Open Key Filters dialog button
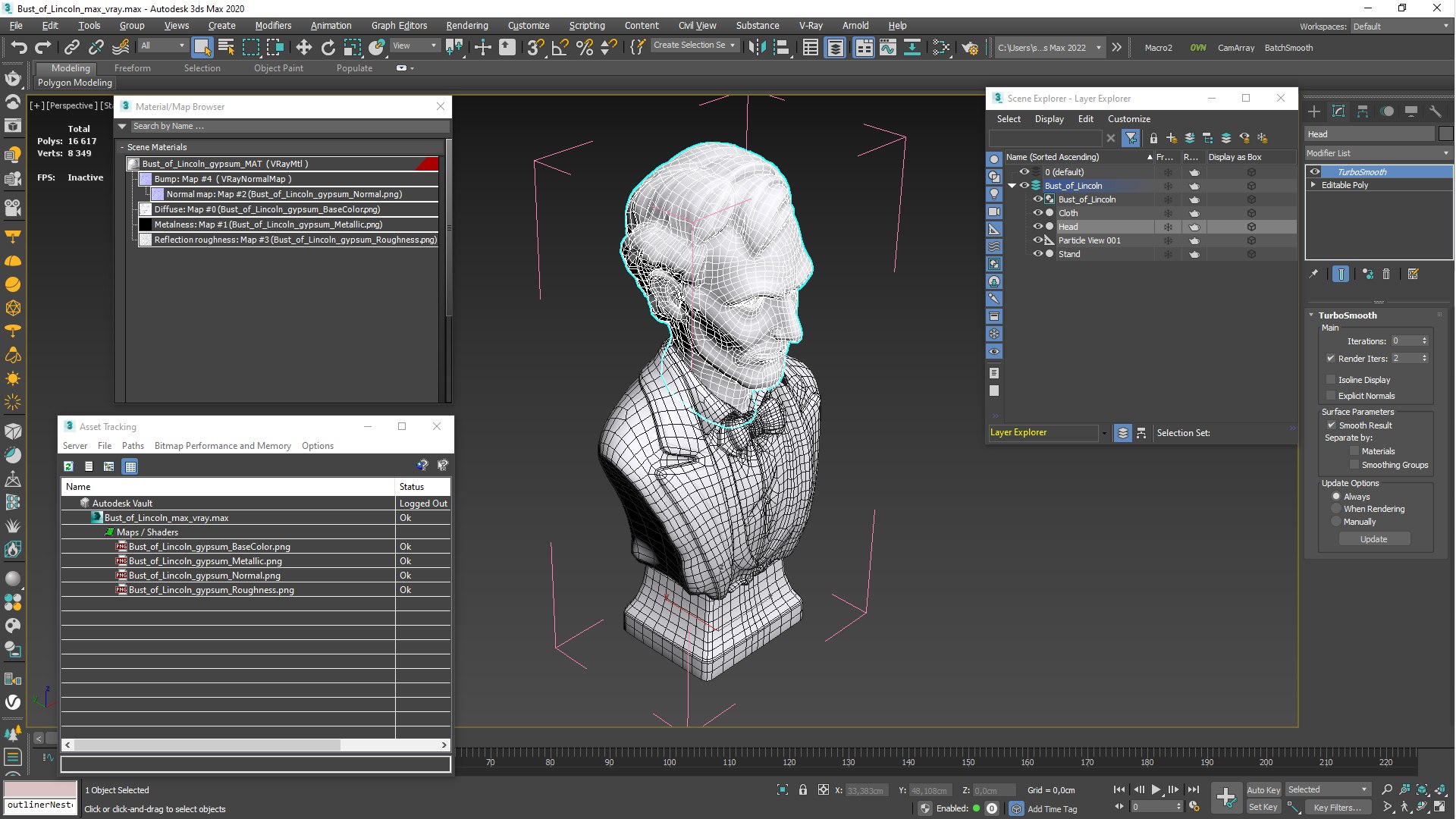The image size is (1456, 819). (x=1338, y=808)
